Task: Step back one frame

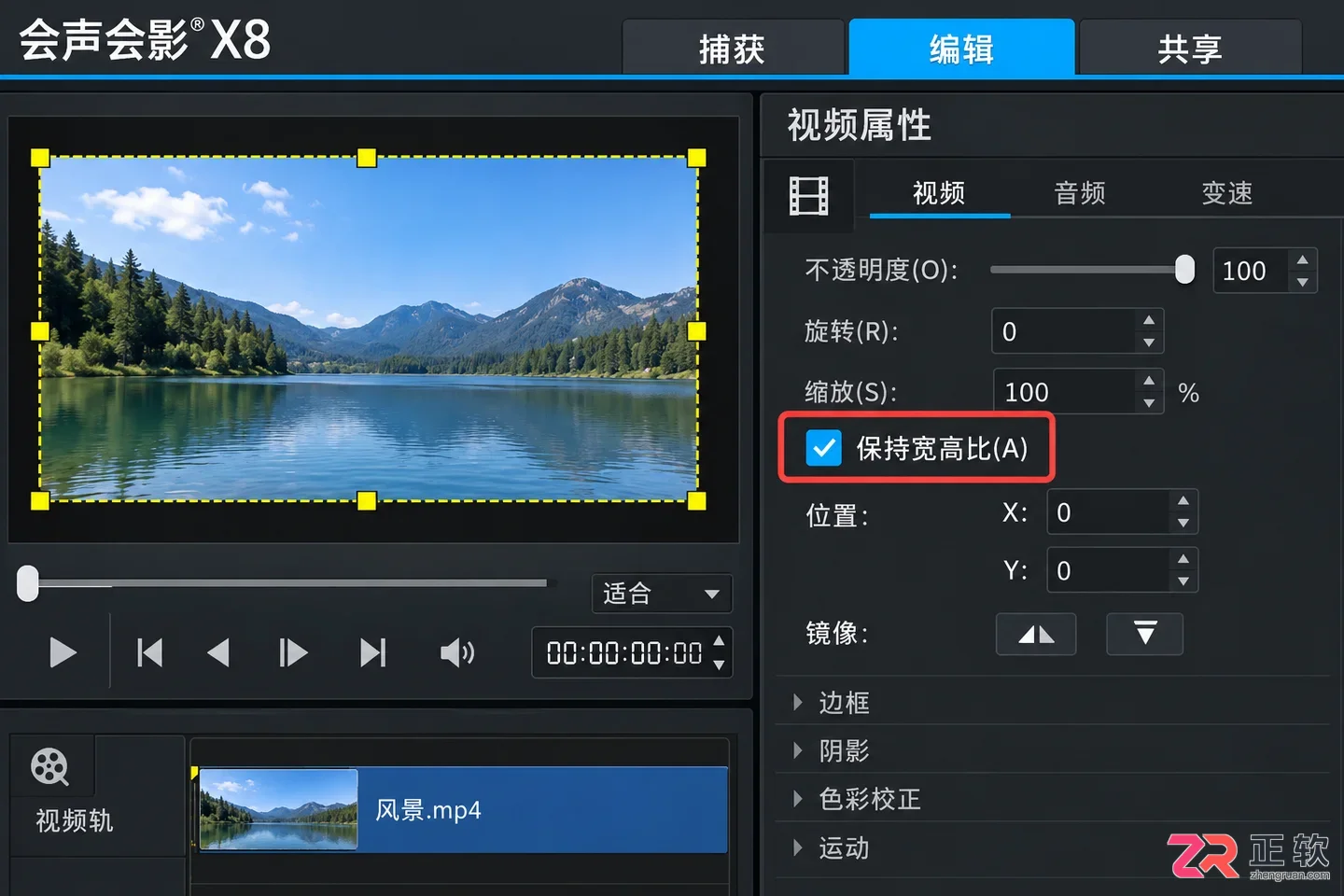Action: pos(218,652)
